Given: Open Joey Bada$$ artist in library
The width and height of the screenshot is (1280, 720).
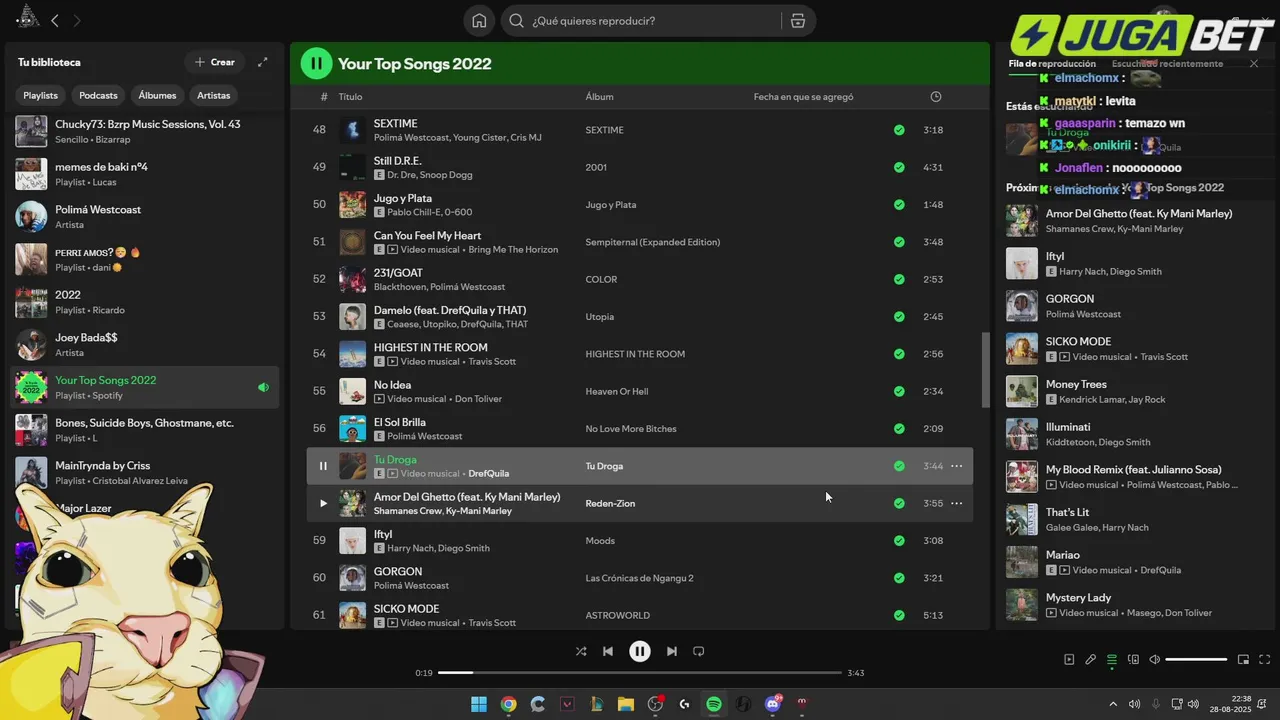Looking at the screenshot, I should coord(144,345).
